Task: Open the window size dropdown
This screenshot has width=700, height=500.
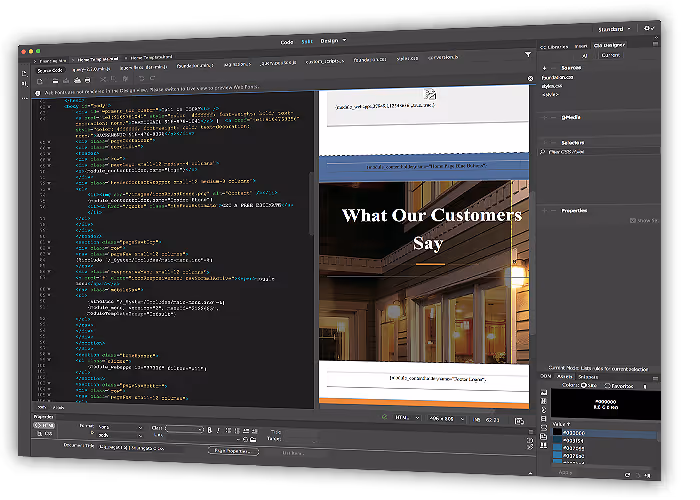Action: [x=446, y=419]
